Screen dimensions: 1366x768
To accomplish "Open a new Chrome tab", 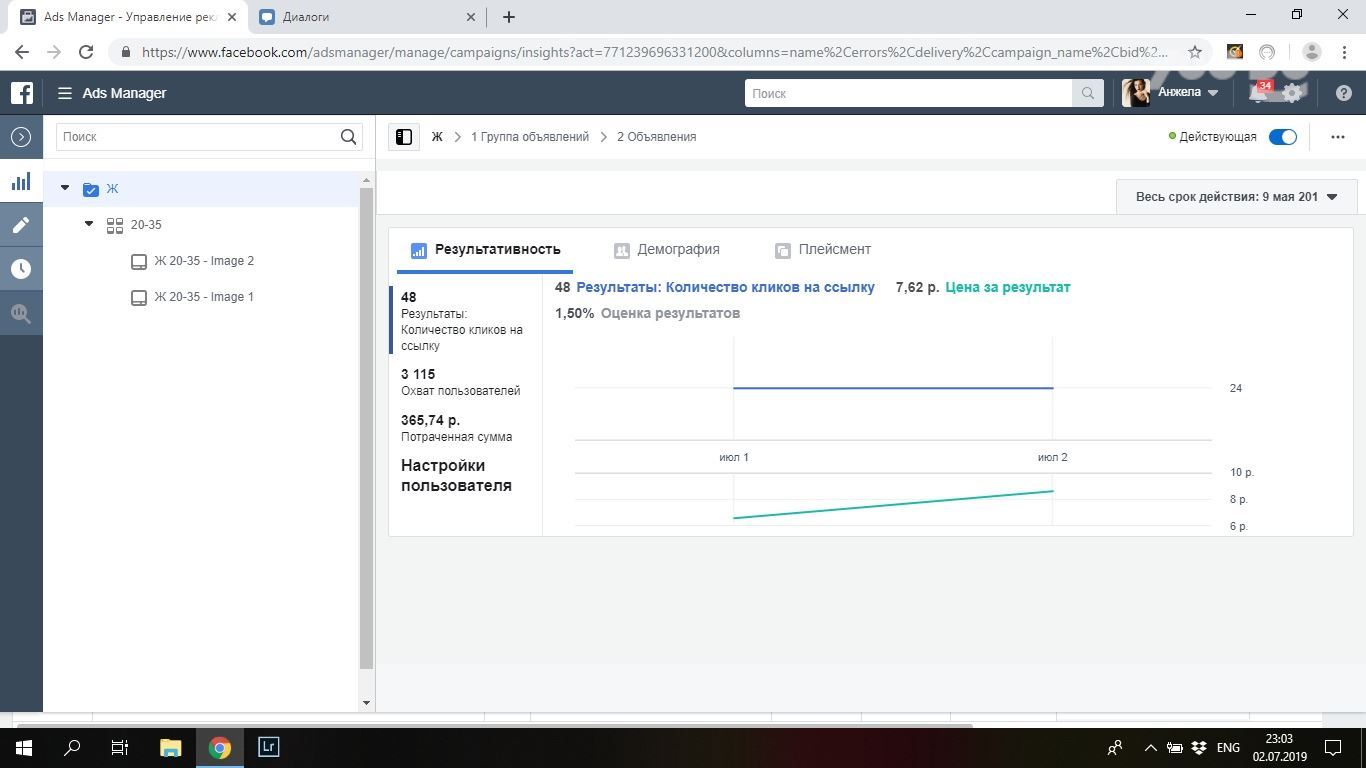I will (x=509, y=17).
